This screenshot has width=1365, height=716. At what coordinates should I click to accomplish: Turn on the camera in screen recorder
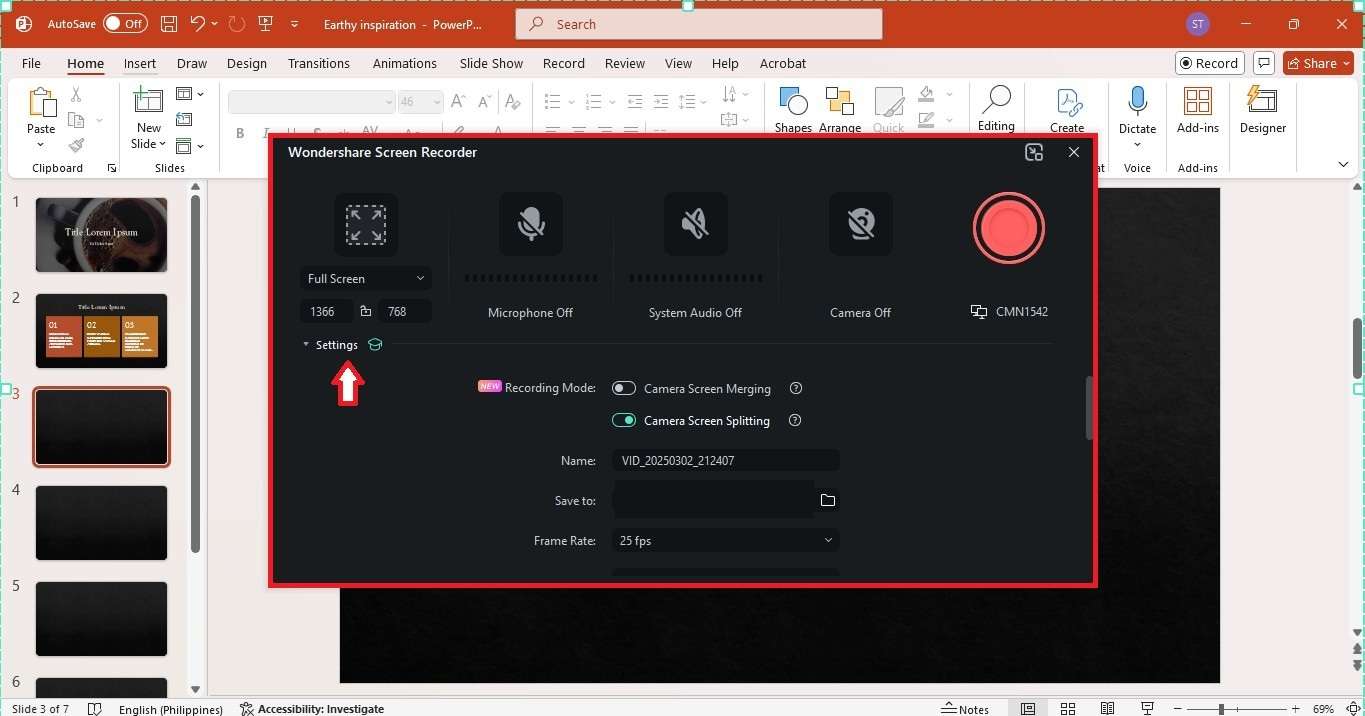click(x=860, y=225)
